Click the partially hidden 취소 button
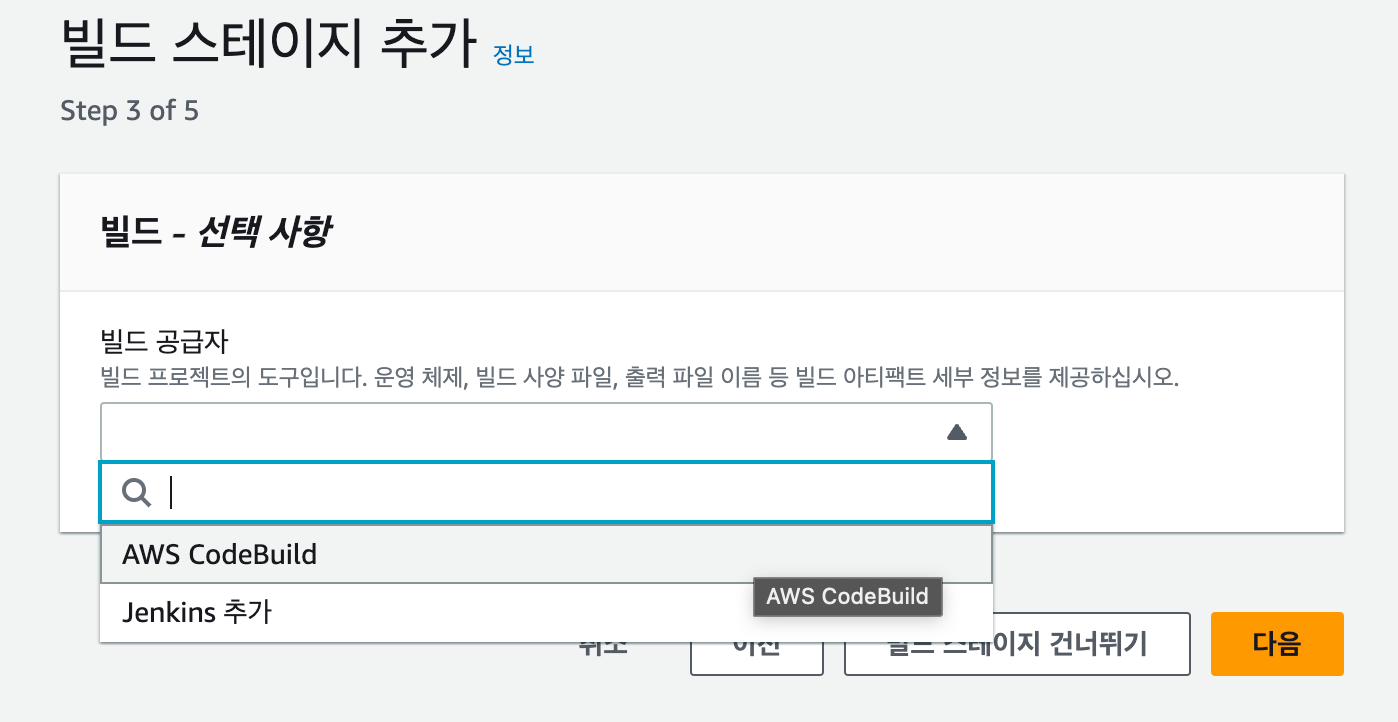 (x=603, y=648)
